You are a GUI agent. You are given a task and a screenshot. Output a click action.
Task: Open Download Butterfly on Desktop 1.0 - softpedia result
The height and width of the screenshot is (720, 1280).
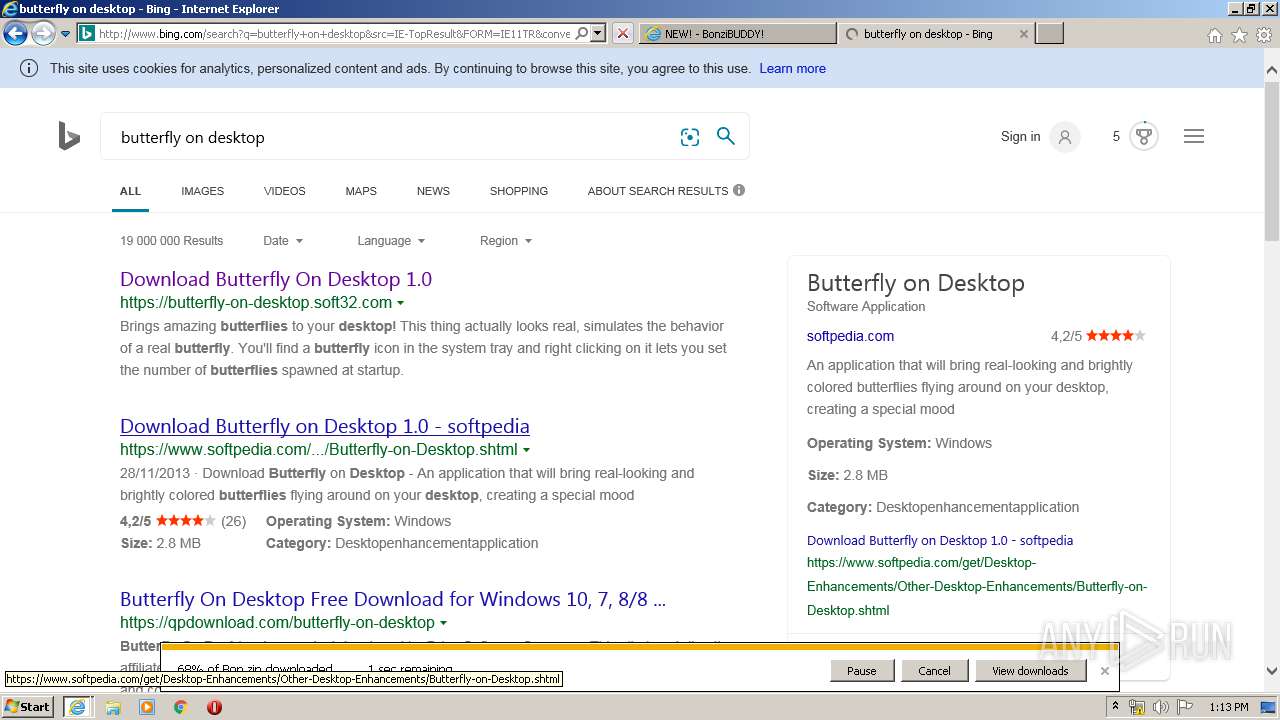pos(325,426)
